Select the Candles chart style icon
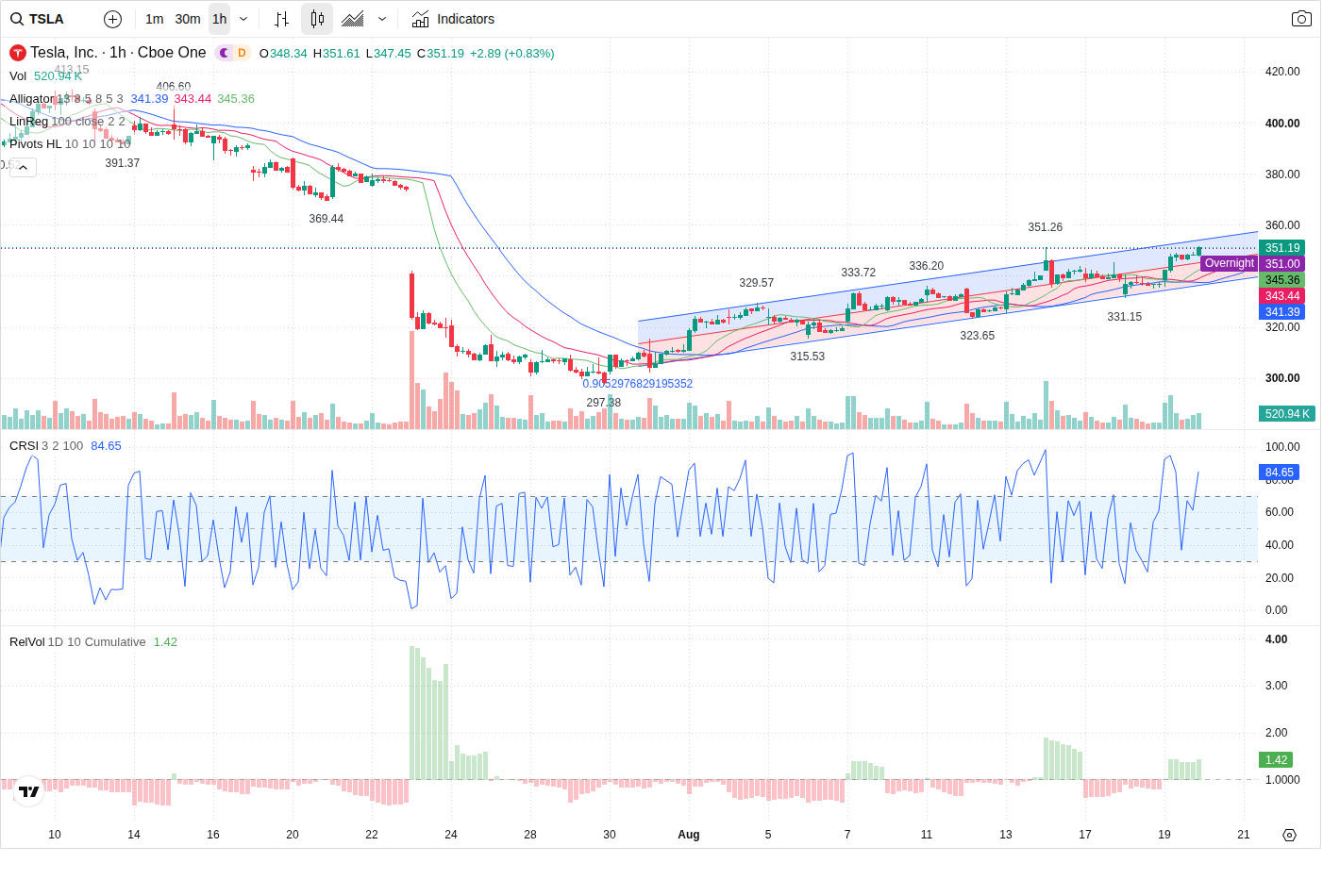The image size is (1340, 896). 317,19
